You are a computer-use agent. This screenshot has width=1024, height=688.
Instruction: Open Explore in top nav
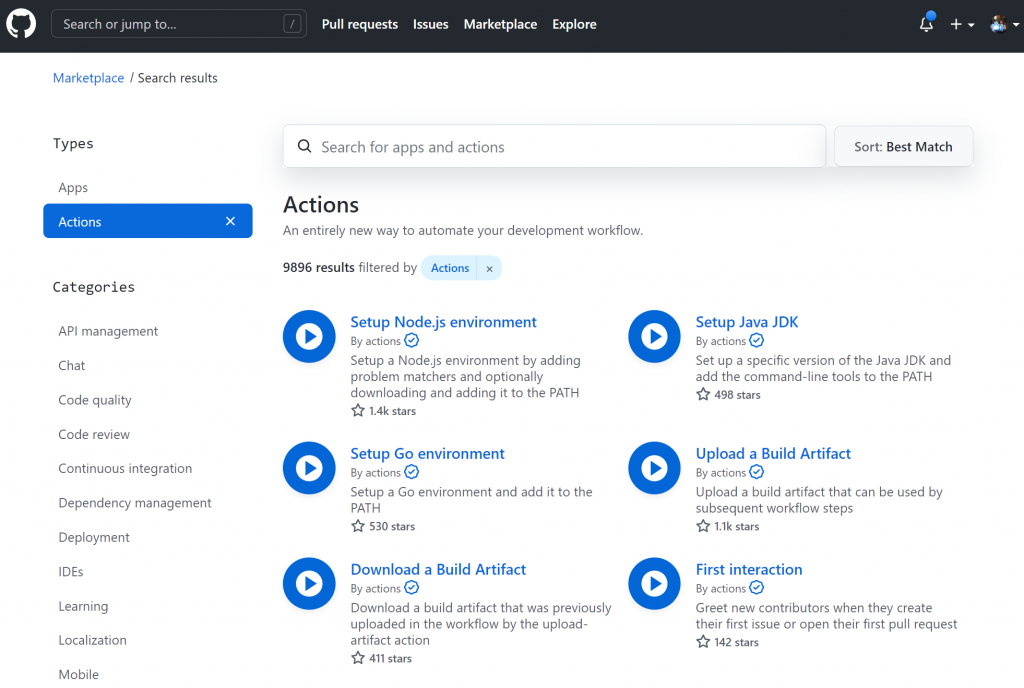pyautogui.click(x=574, y=24)
